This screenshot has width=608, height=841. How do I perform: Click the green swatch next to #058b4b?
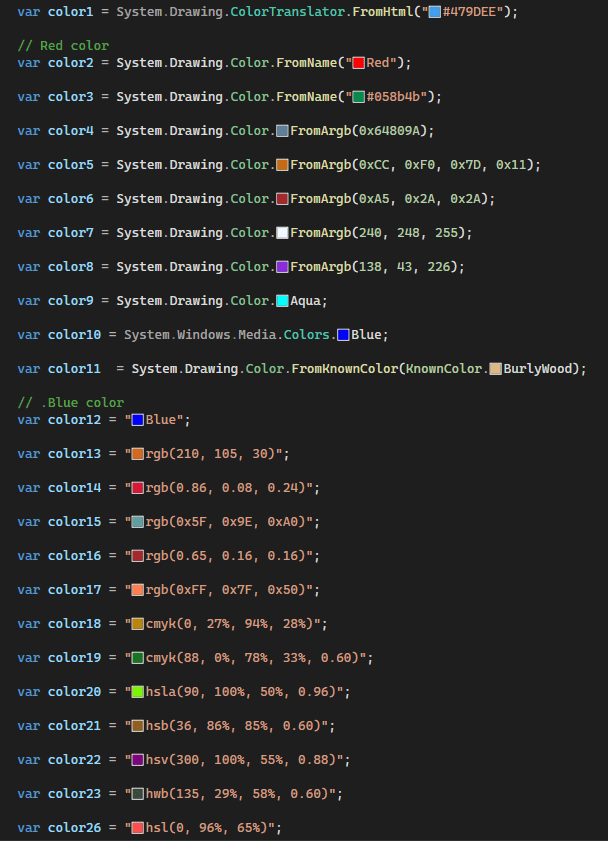click(x=358, y=97)
